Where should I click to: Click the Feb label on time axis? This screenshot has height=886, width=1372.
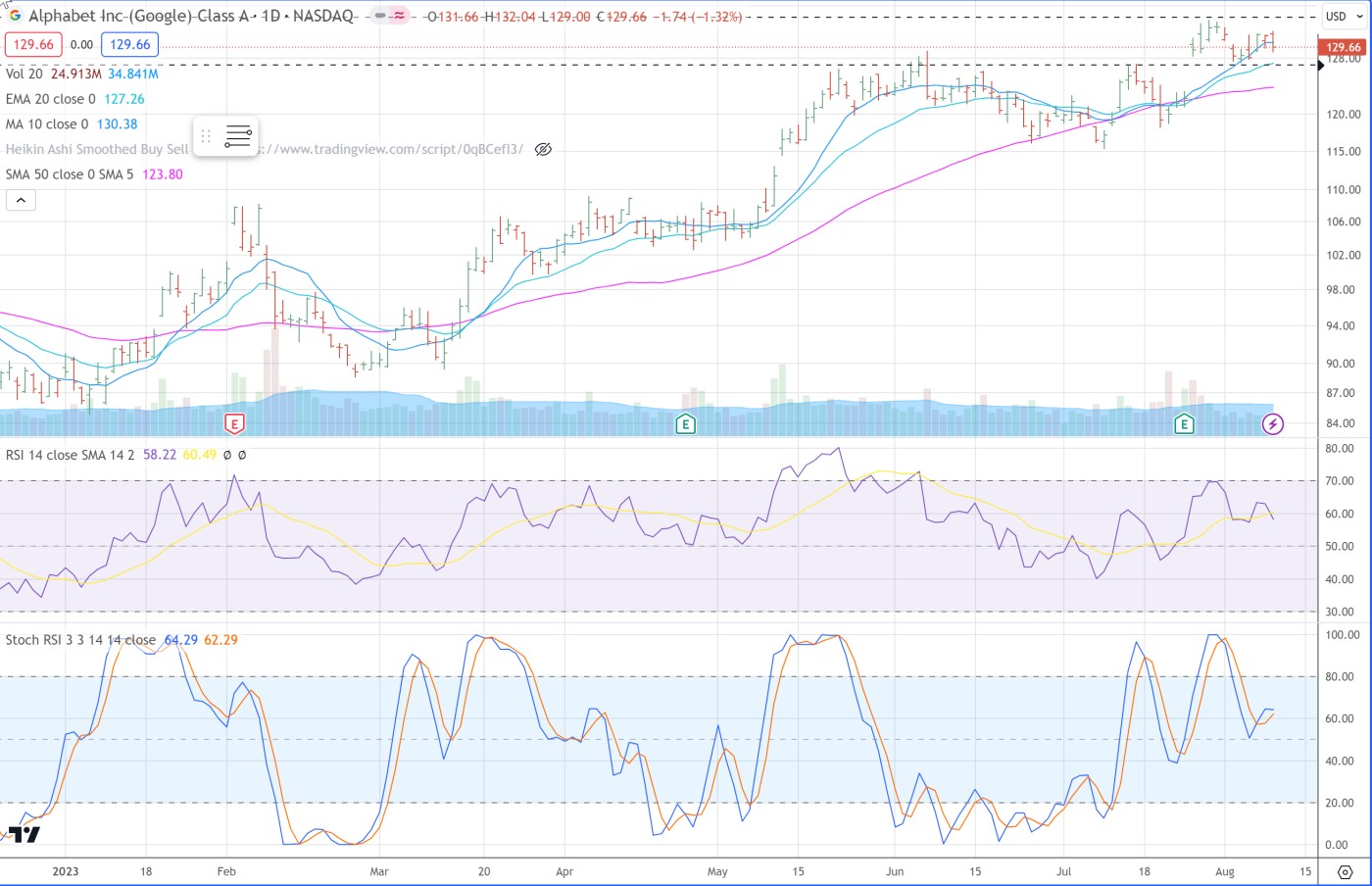click(226, 871)
